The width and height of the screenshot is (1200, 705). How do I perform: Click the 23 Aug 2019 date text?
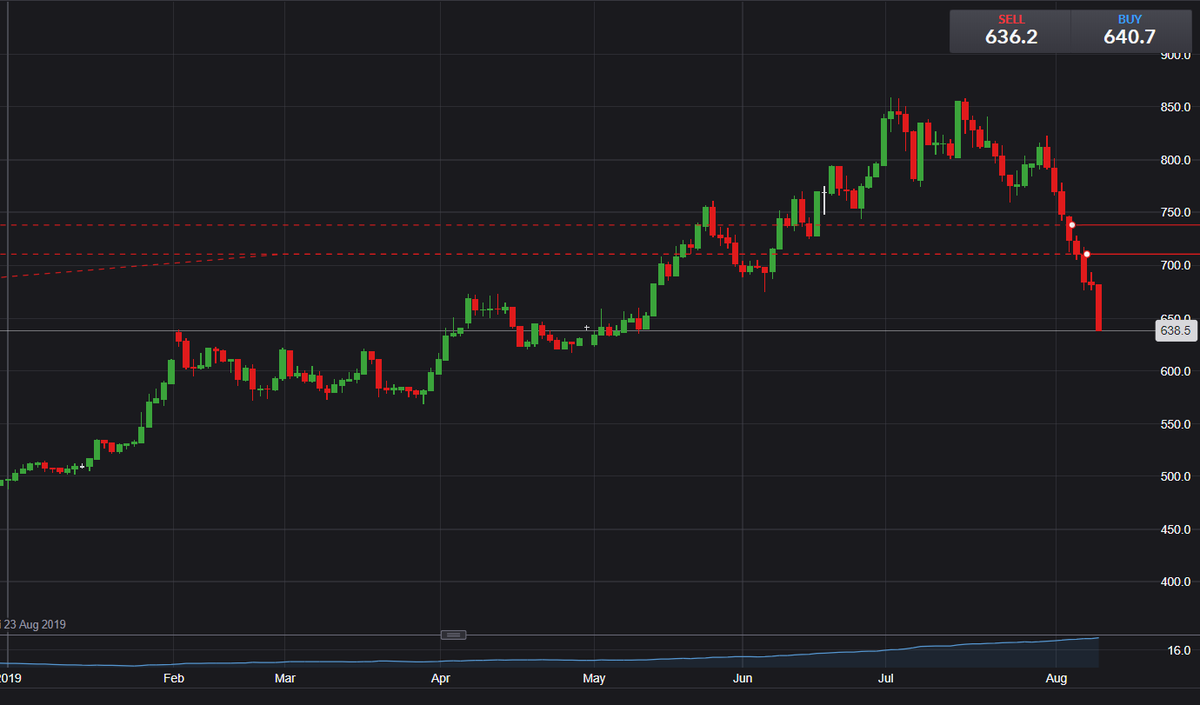point(35,625)
